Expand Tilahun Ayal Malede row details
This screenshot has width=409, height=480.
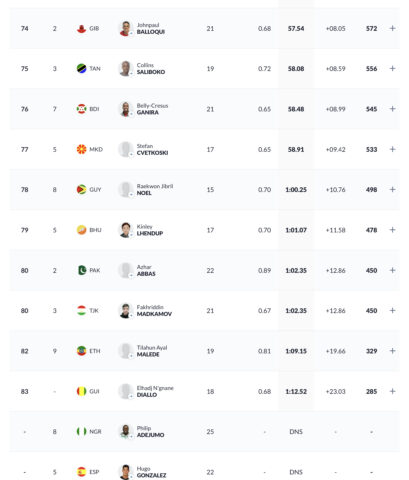pyautogui.click(x=392, y=351)
